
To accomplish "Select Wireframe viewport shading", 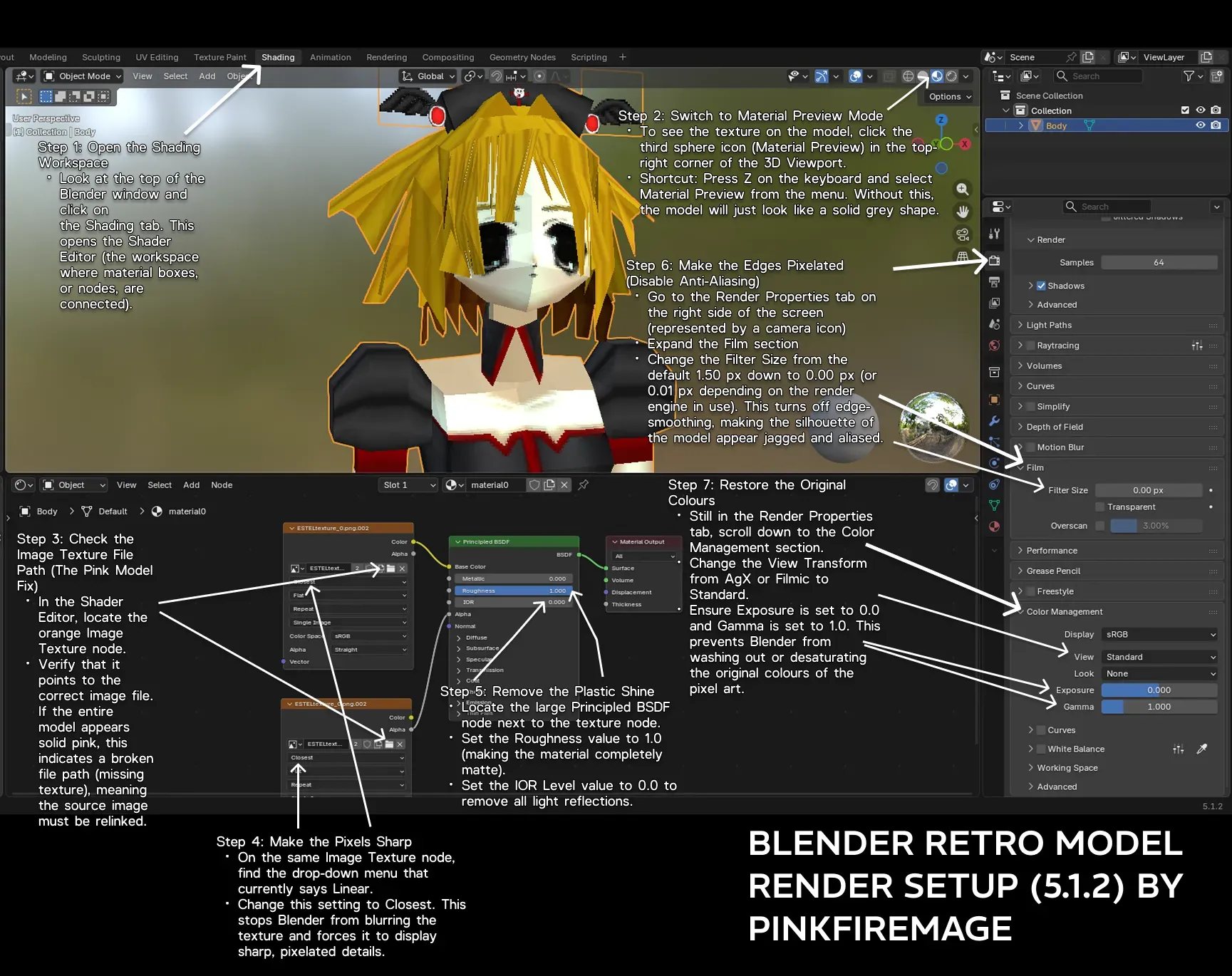I will tap(909, 76).
